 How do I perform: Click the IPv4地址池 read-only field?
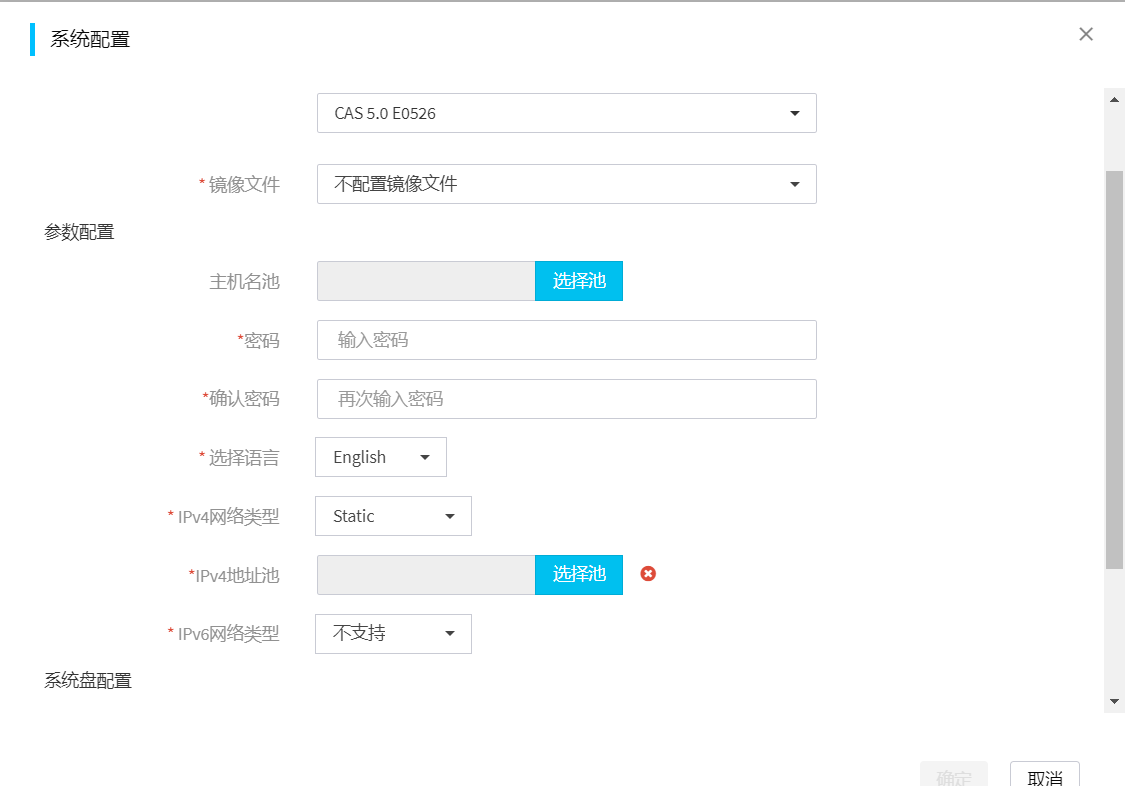click(426, 575)
